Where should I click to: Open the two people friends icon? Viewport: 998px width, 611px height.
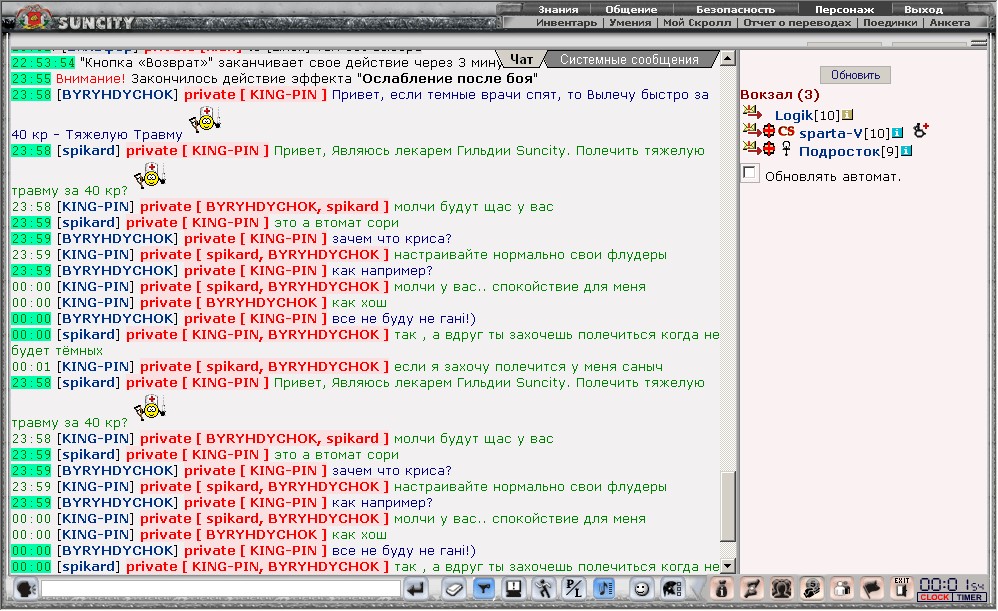coord(842,589)
